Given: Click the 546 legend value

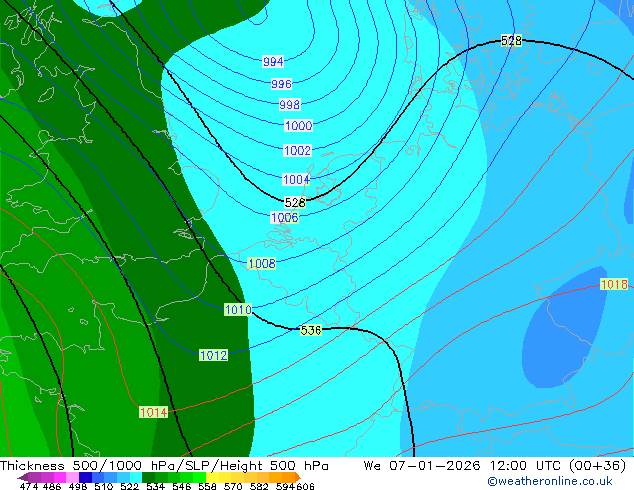Looking at the screenshot, I should coord(182,486).
